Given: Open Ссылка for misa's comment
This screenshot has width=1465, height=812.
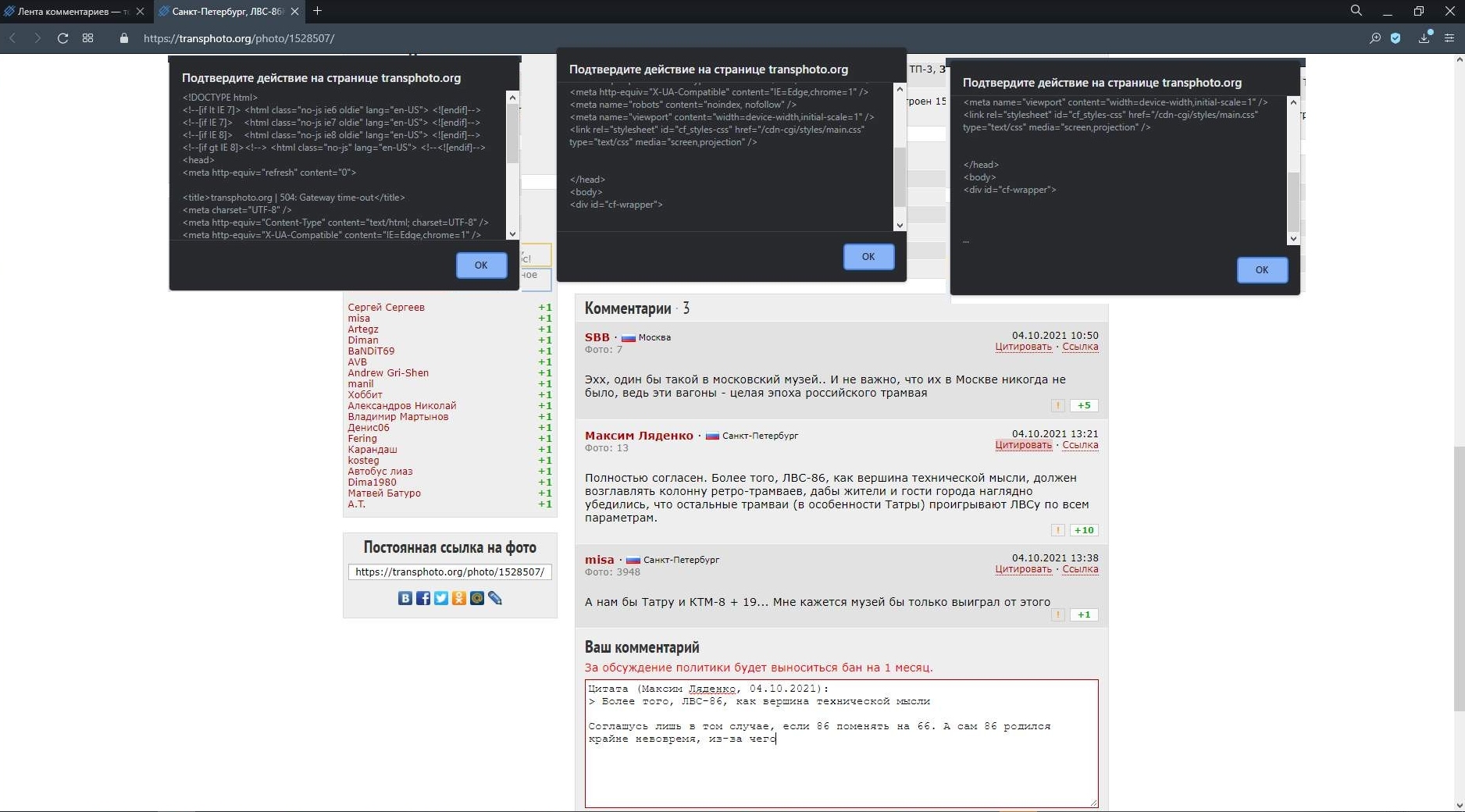Looking at the screenshot, I should (x=1080, y=569).
